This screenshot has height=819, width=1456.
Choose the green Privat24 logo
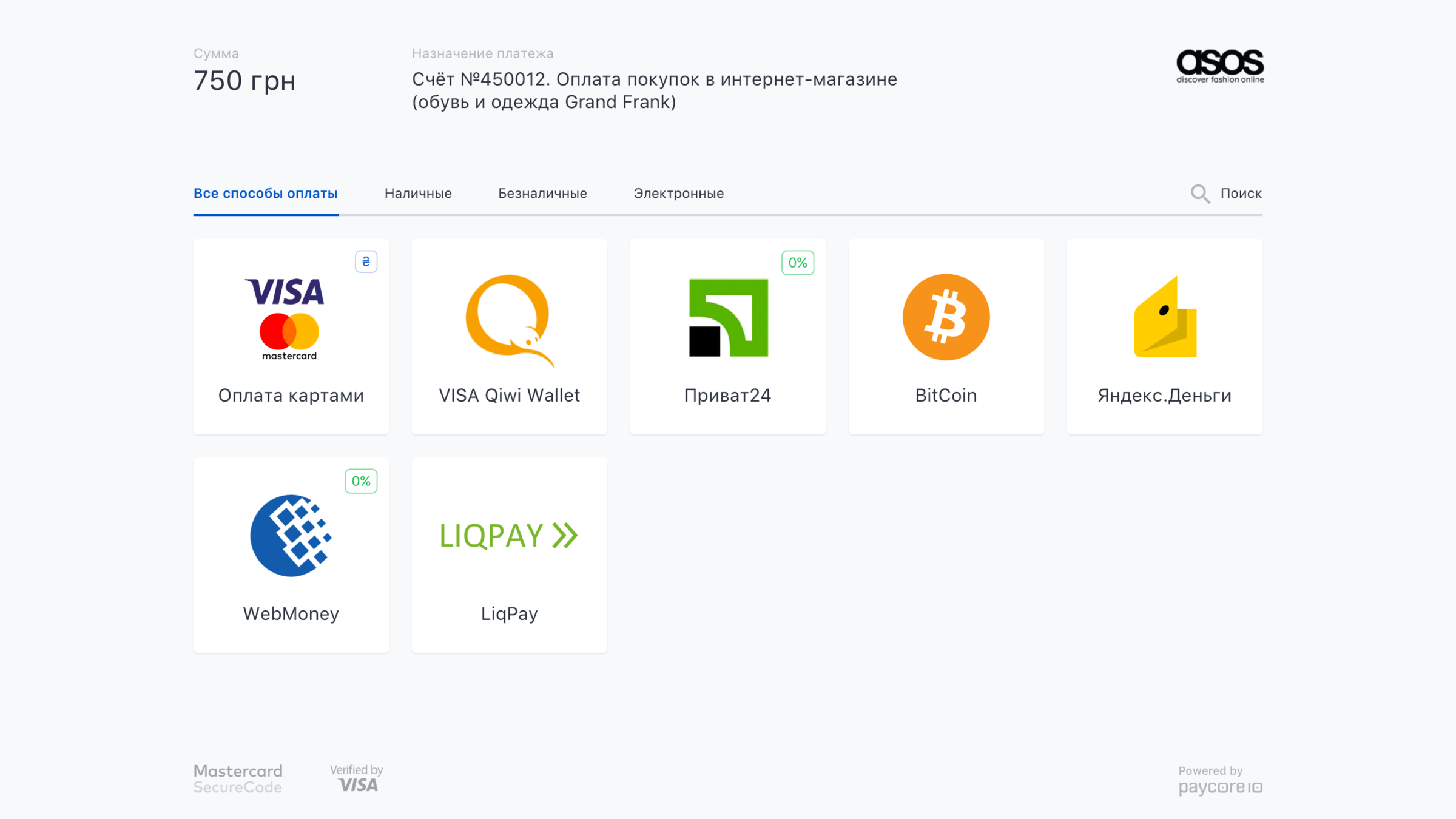point(728,318)
